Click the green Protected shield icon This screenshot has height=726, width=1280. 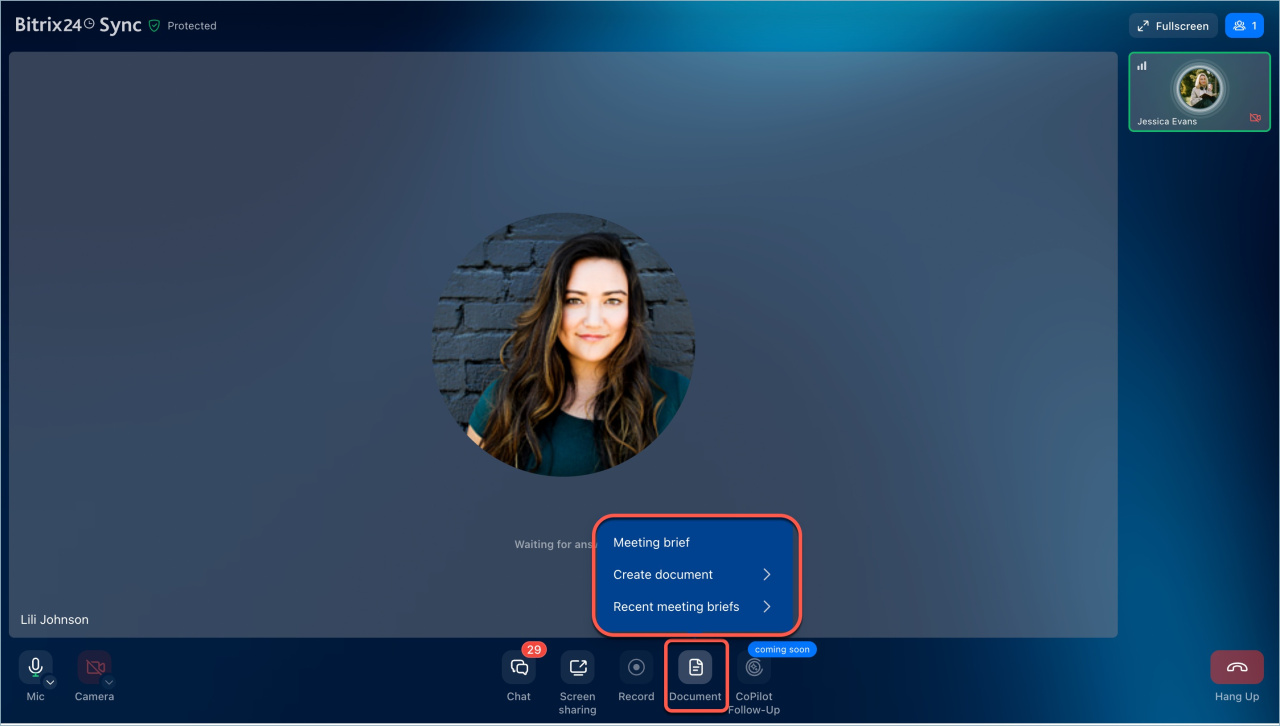tap(154, 26)
